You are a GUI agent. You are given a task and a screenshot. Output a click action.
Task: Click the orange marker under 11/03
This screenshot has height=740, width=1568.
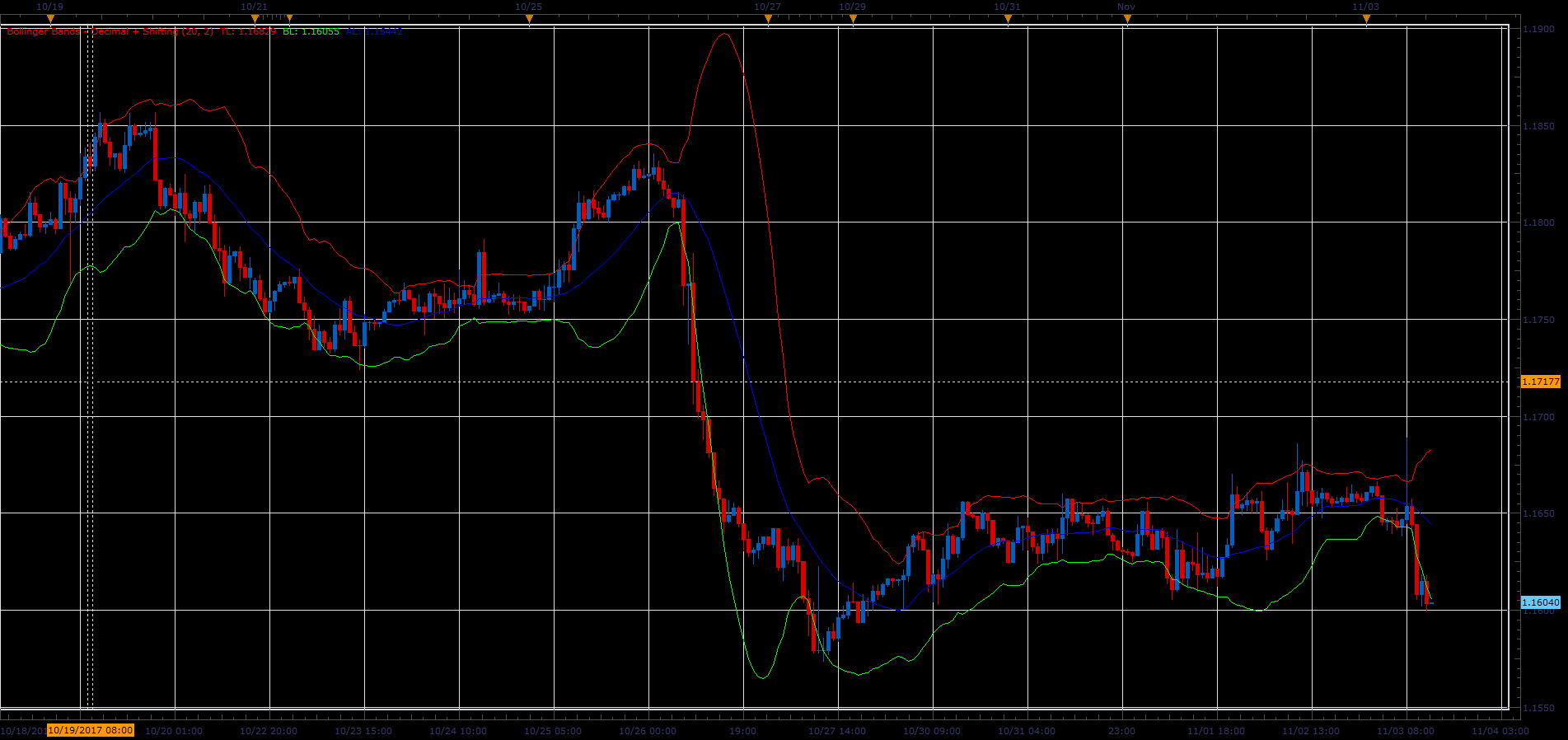pos(1366,17)
